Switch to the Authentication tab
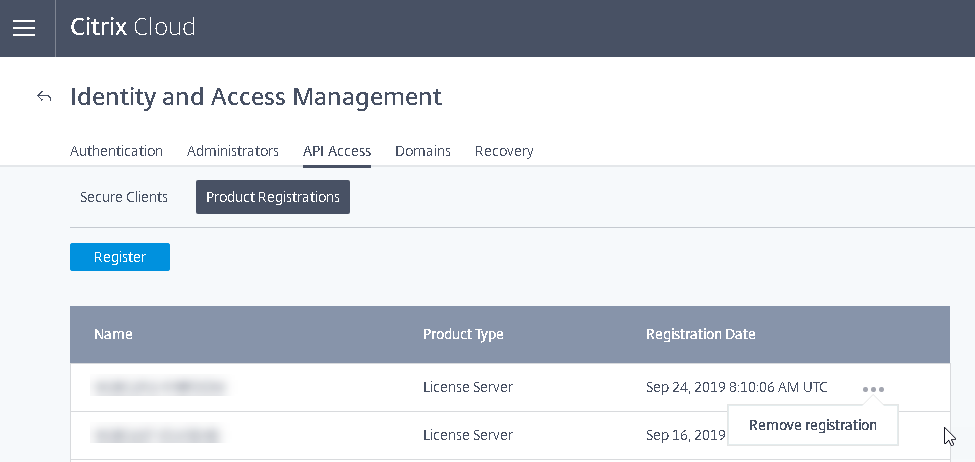 pyautogui.click(x=116, y=151)
